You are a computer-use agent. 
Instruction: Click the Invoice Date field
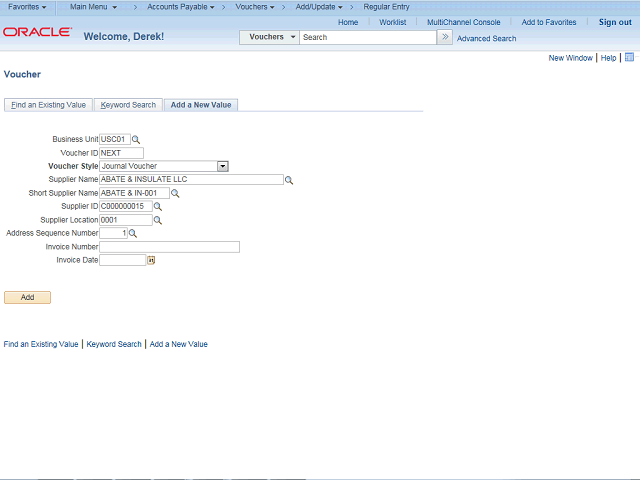pos(122,260)
